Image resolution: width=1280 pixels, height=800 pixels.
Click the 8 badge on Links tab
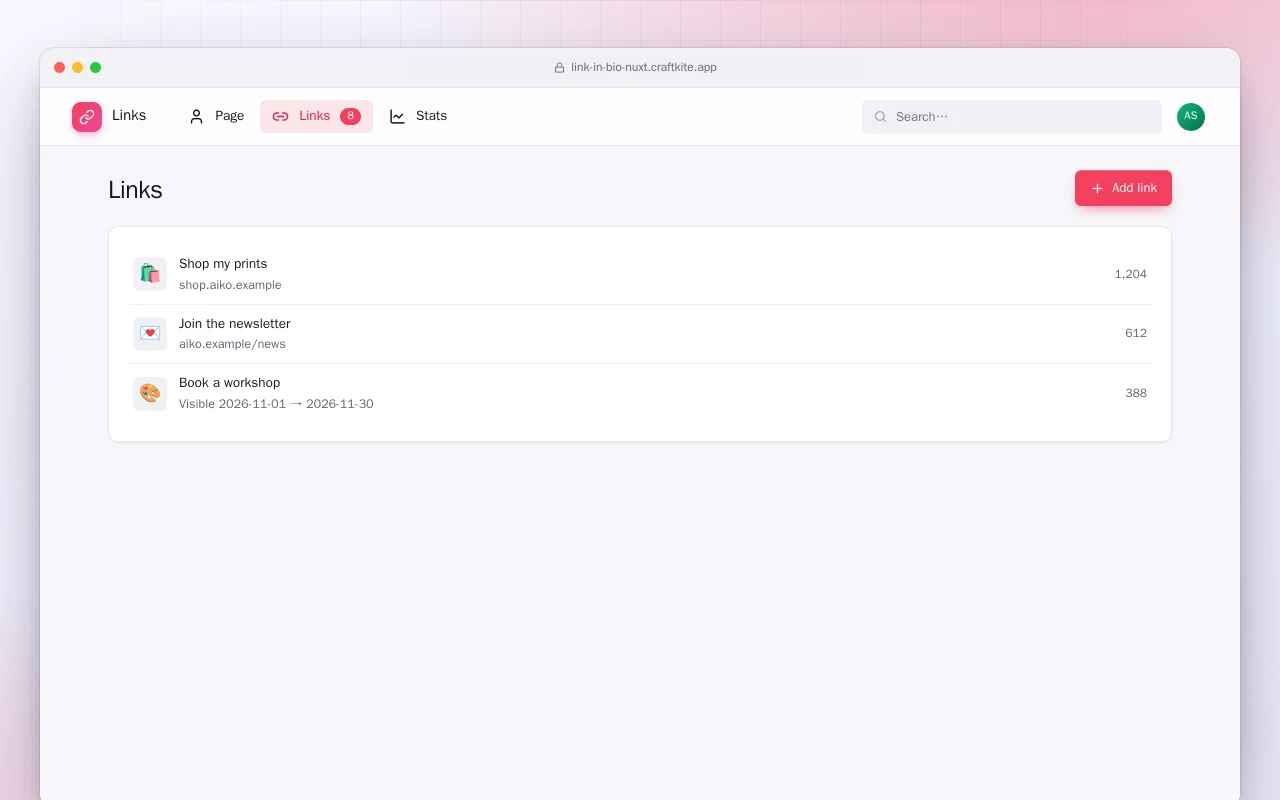pos(350,116)
